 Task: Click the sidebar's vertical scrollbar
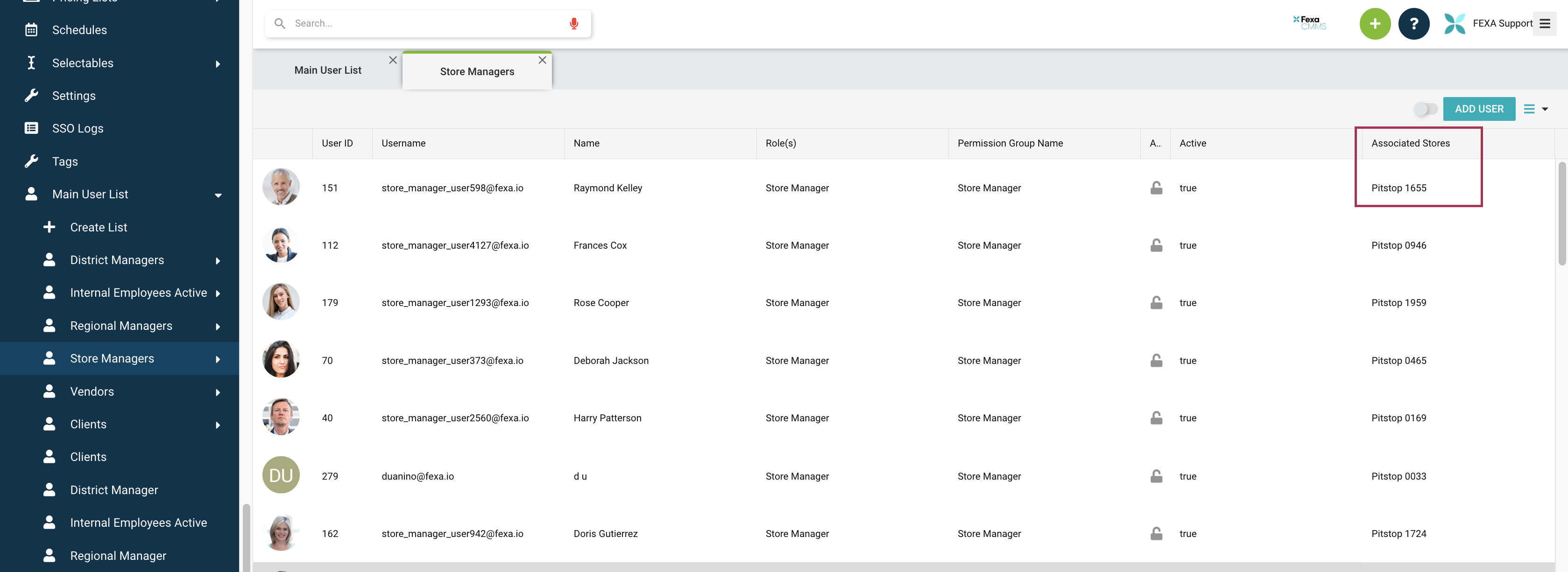pyautogui.click(x=246, y=537)
